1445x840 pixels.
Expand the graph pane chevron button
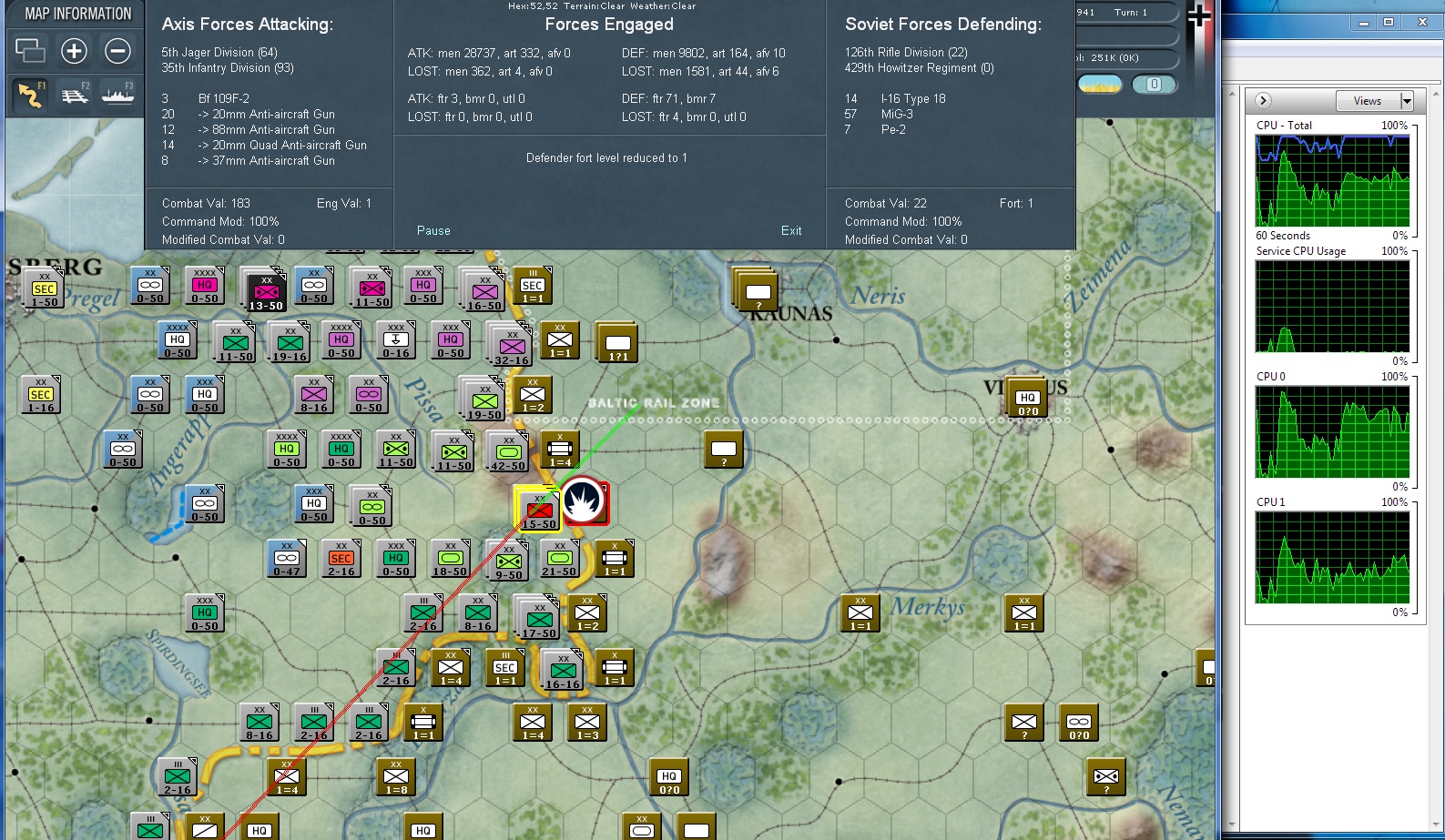coord(1263,101)
